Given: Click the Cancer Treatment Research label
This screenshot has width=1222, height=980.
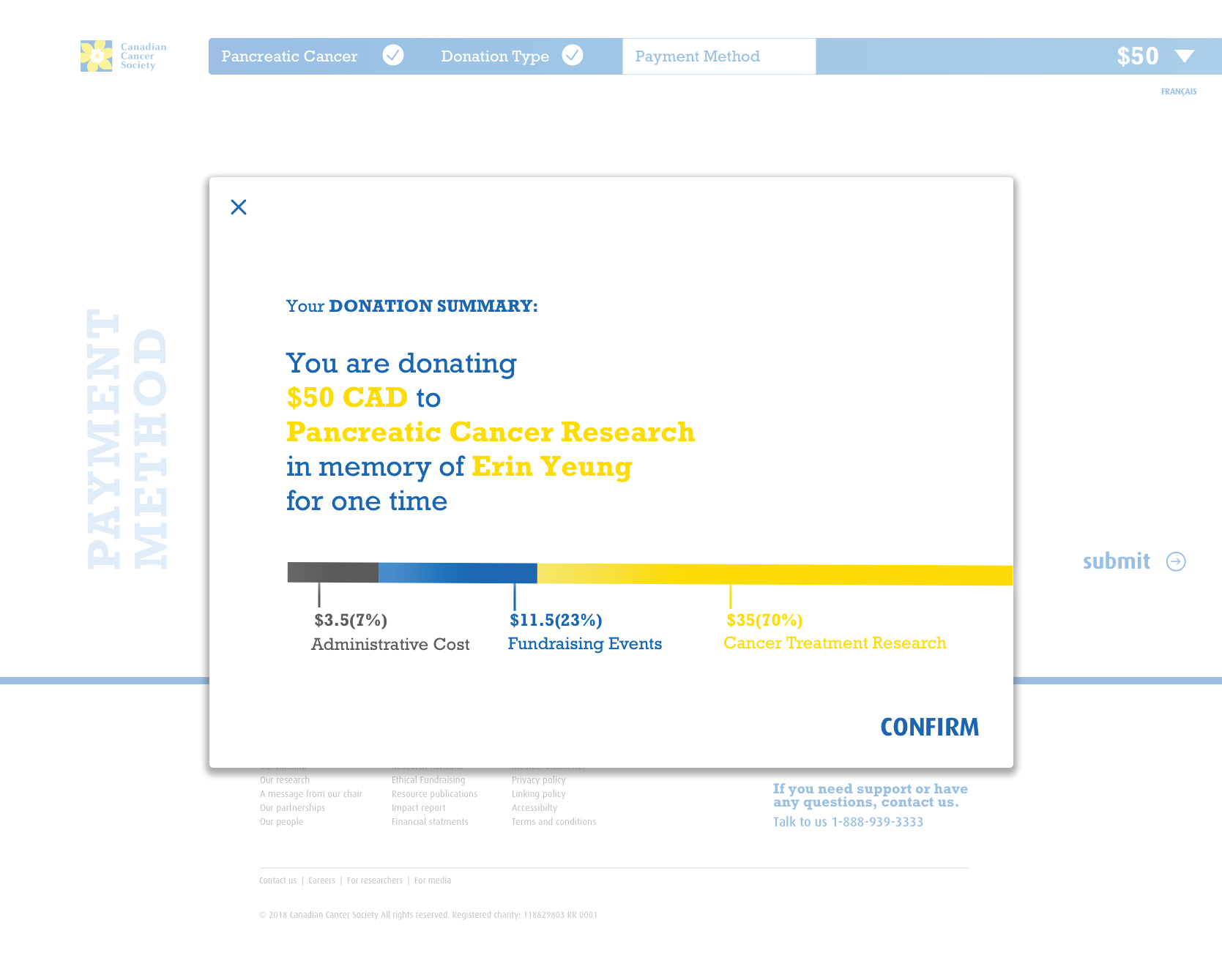Looking at the screenshot, I should pos(835,643).
